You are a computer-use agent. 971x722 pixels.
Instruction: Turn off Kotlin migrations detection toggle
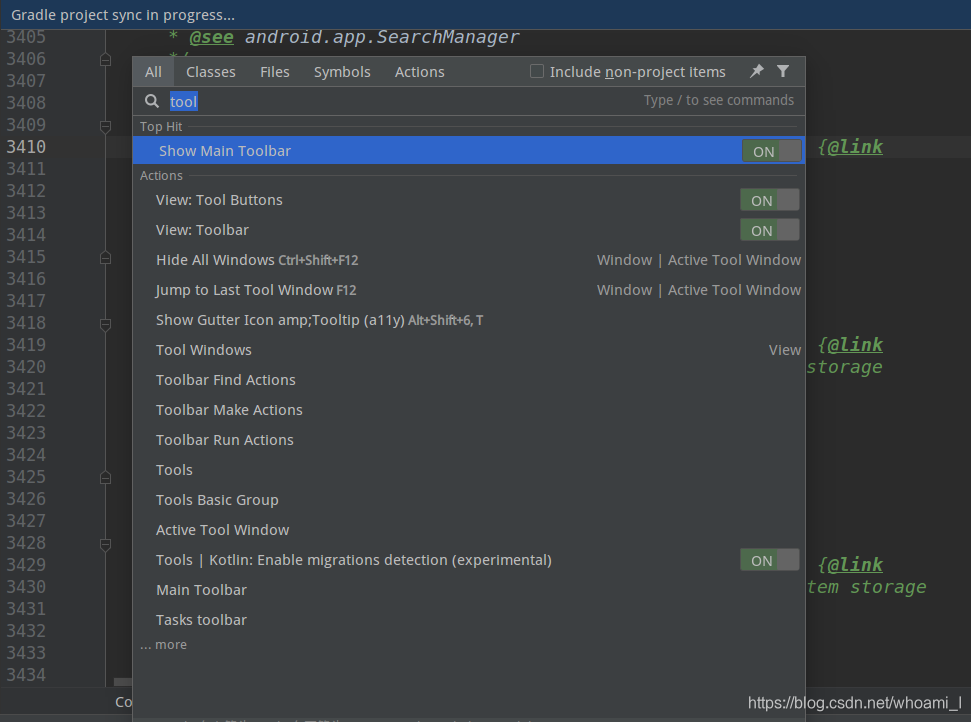(x=769, y=560)
